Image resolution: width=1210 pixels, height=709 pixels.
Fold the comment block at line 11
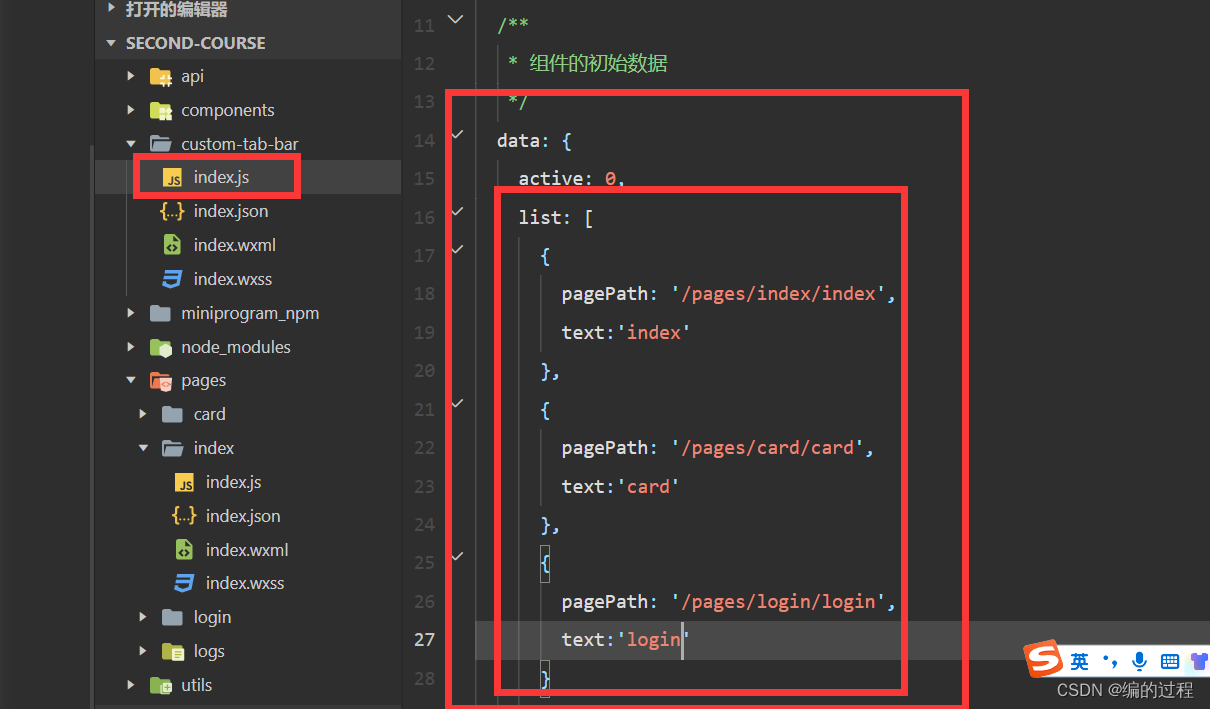point(457,18)
